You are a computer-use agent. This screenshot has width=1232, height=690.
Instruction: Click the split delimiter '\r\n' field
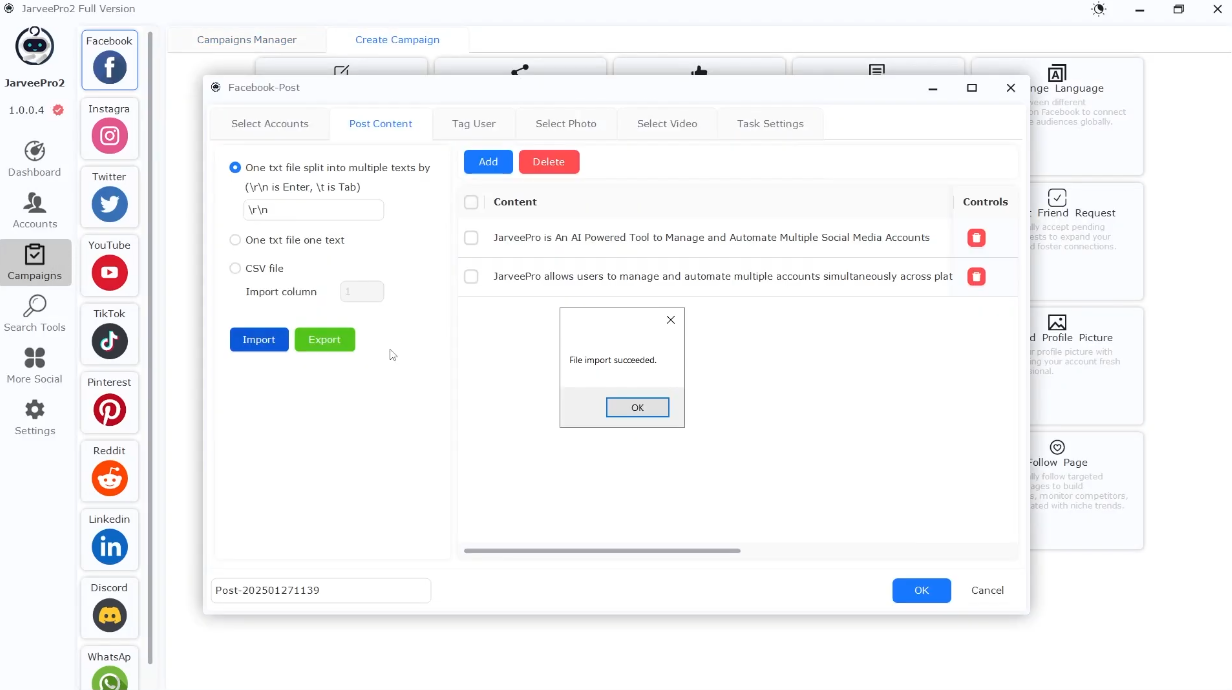pos(313,210)
